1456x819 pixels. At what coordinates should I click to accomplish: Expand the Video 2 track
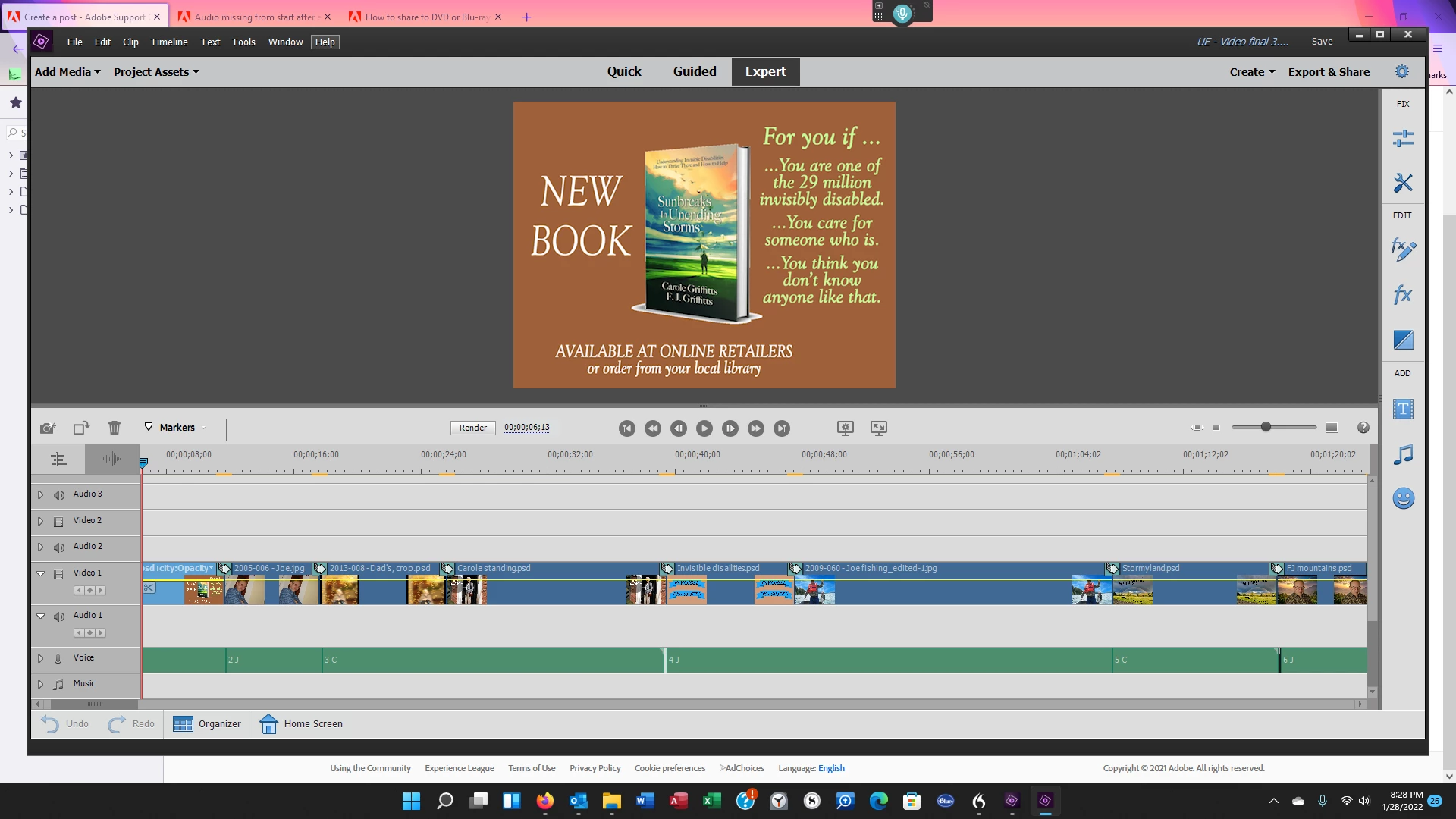(x=41, y=521)
